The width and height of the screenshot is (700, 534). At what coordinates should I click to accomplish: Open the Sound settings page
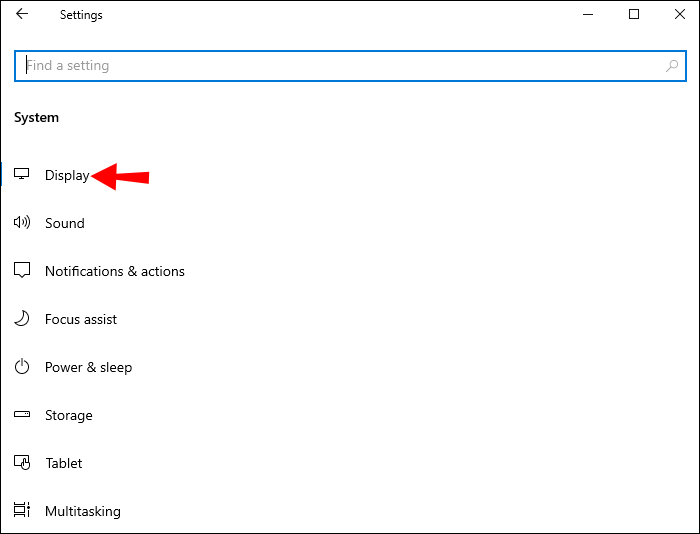click(x=65, y=223)
